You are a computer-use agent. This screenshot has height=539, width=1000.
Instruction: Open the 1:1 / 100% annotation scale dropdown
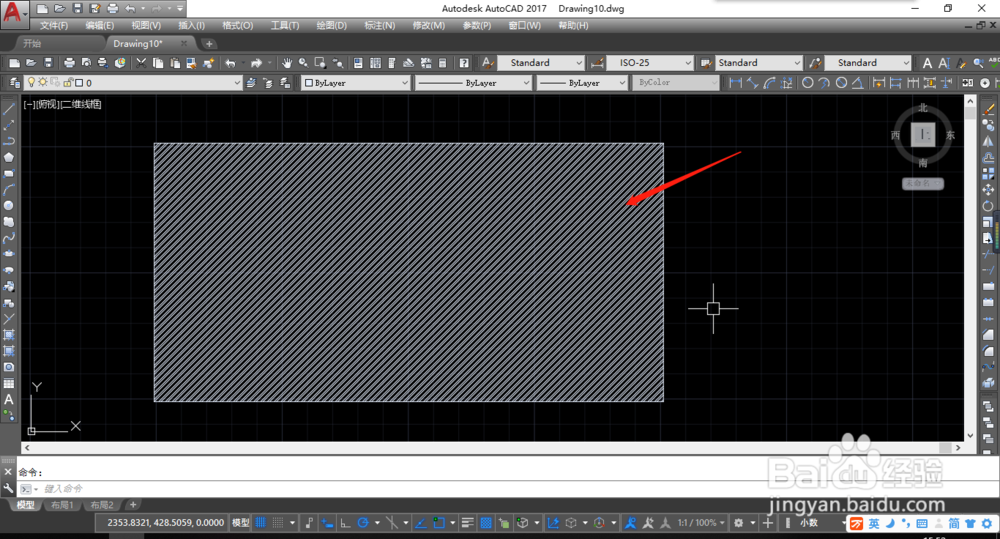(x=702, y=522)
